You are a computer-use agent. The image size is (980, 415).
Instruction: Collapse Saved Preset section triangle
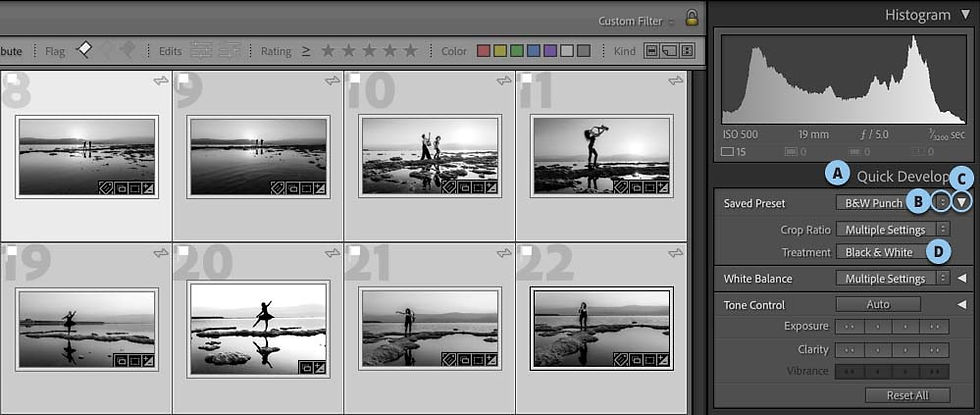tap(963, 202)
